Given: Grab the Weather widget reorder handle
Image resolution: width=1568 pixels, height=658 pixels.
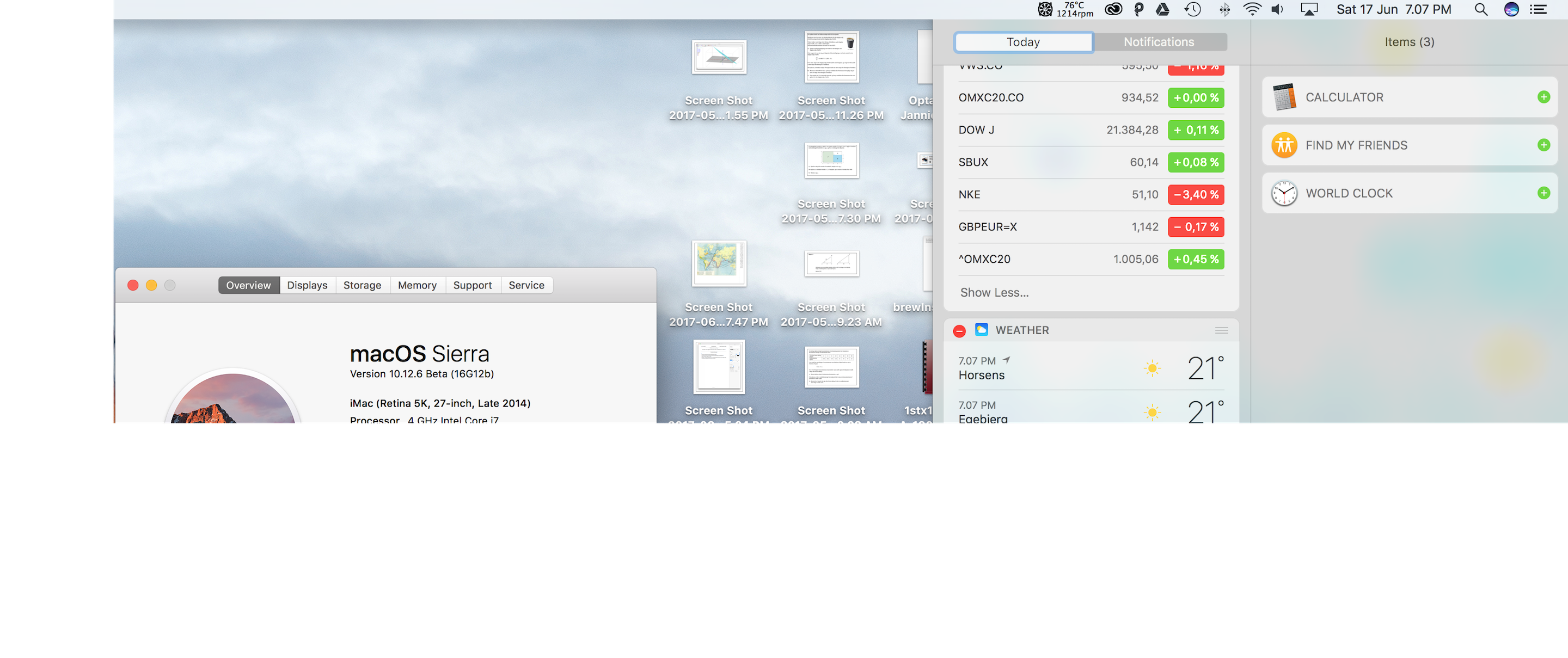Looking at the screenshot, I should [x=1221, y=330].
